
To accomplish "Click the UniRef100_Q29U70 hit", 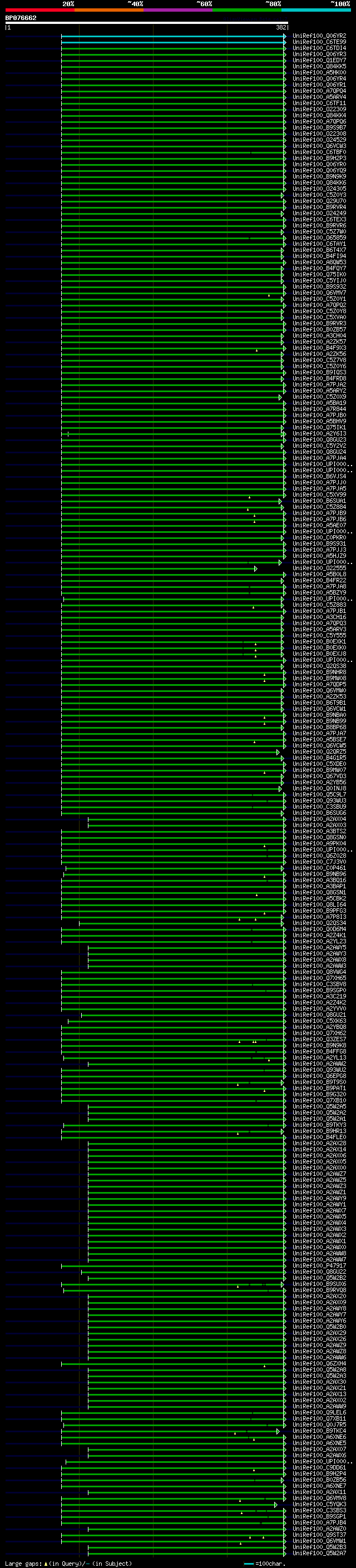I will pyautogui.click(x=319, y=201).
